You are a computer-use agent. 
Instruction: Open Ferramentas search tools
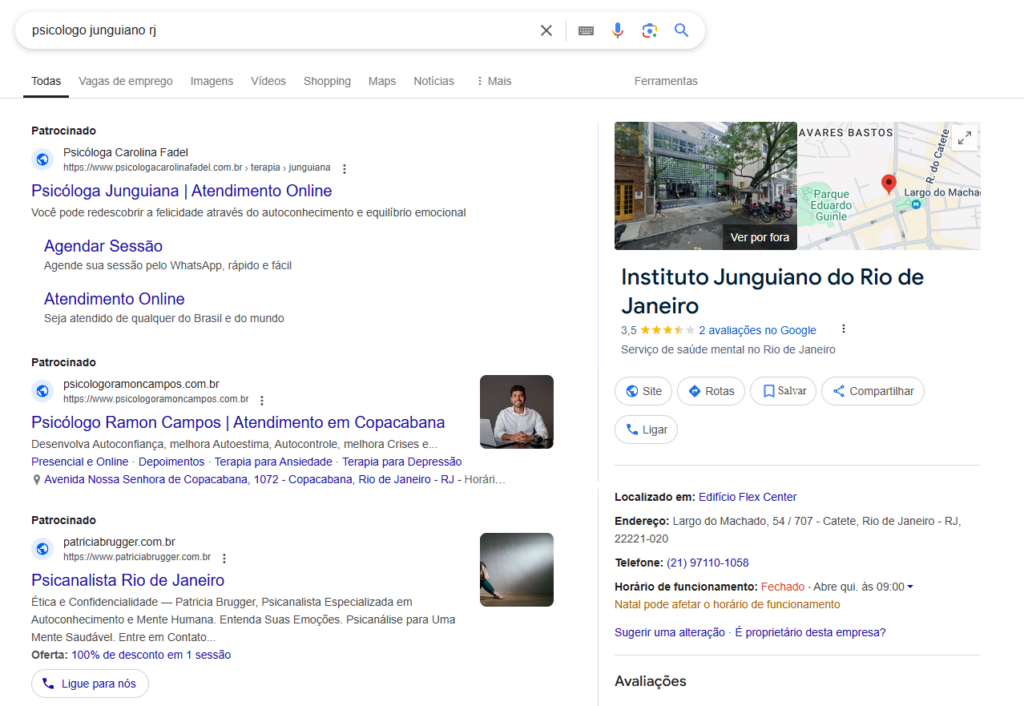click(665, 81)
